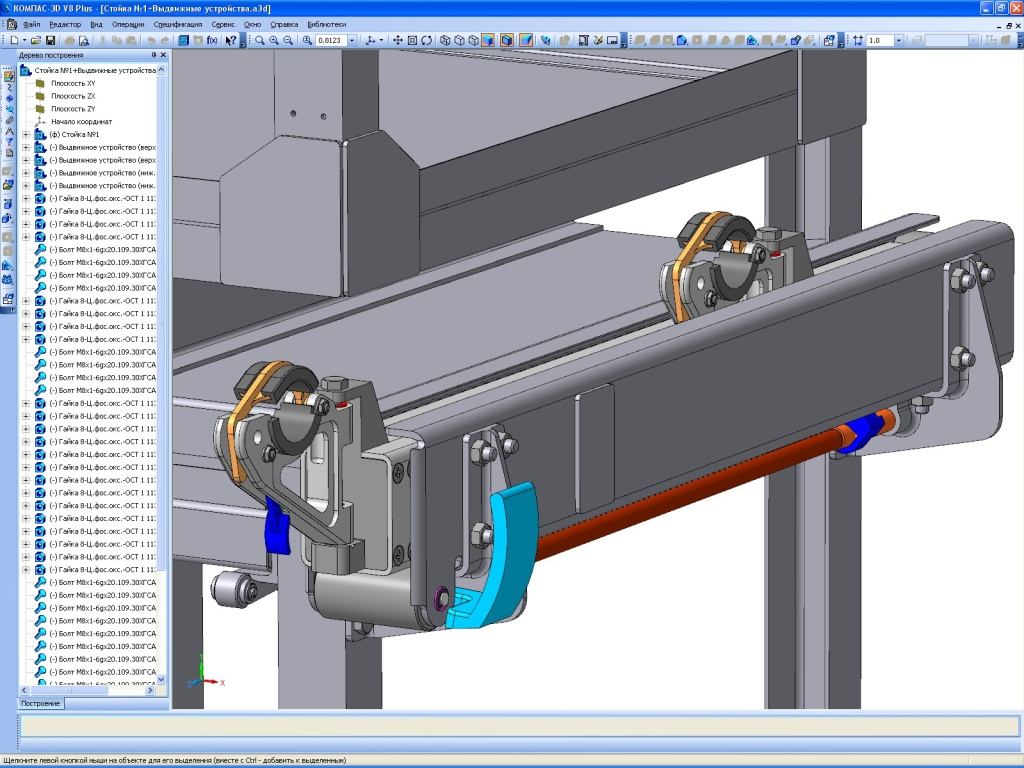
Task: Open the variables f(x) tool
Action: click(x=212, y=40)
